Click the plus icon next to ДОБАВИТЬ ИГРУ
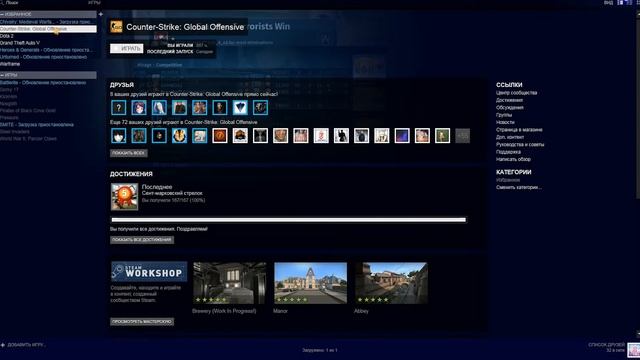This screenshot has width=640, height=360. tap(3, 345)
